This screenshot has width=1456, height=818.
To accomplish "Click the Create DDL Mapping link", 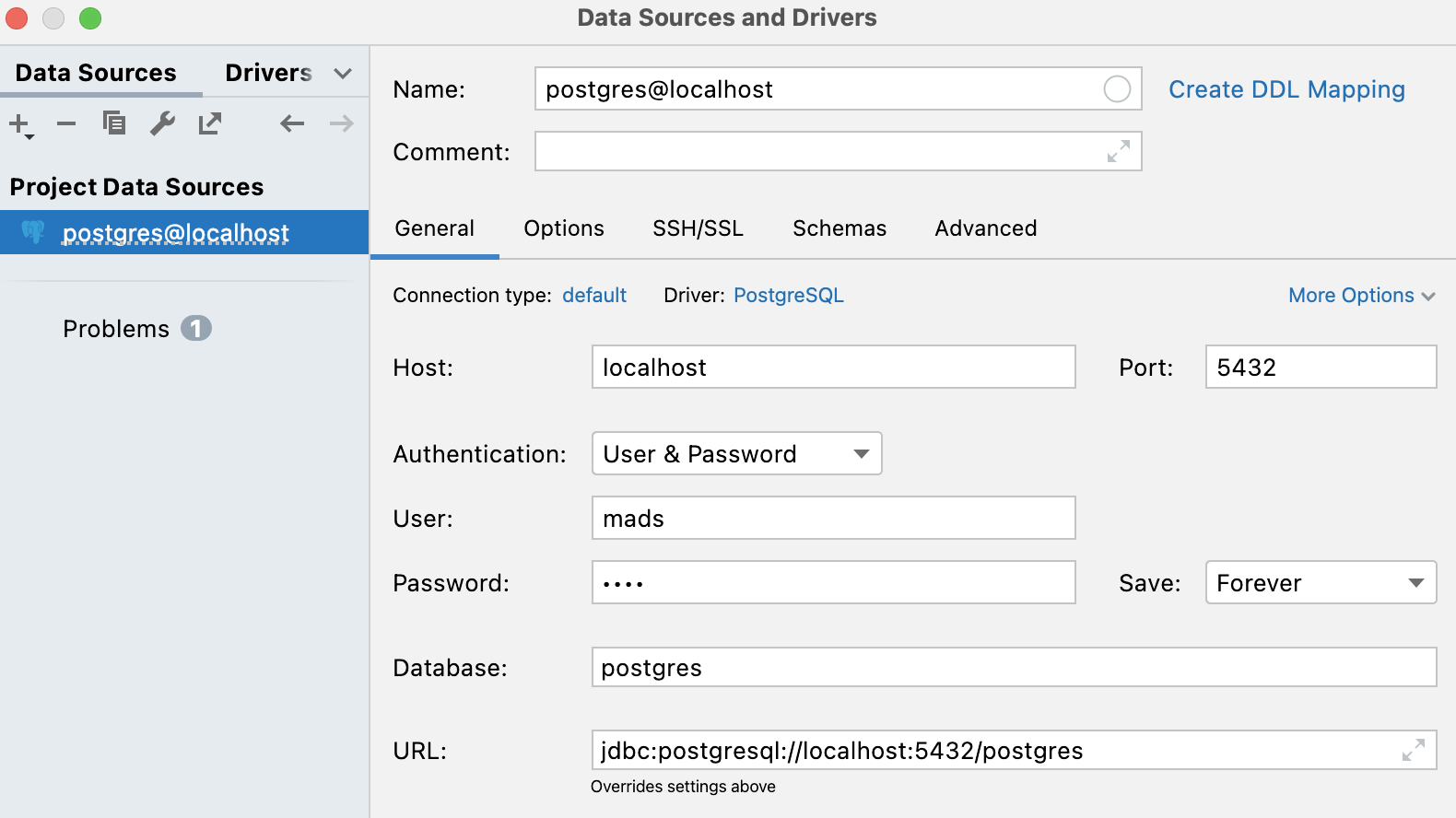I will click(x=1286, y=89).
